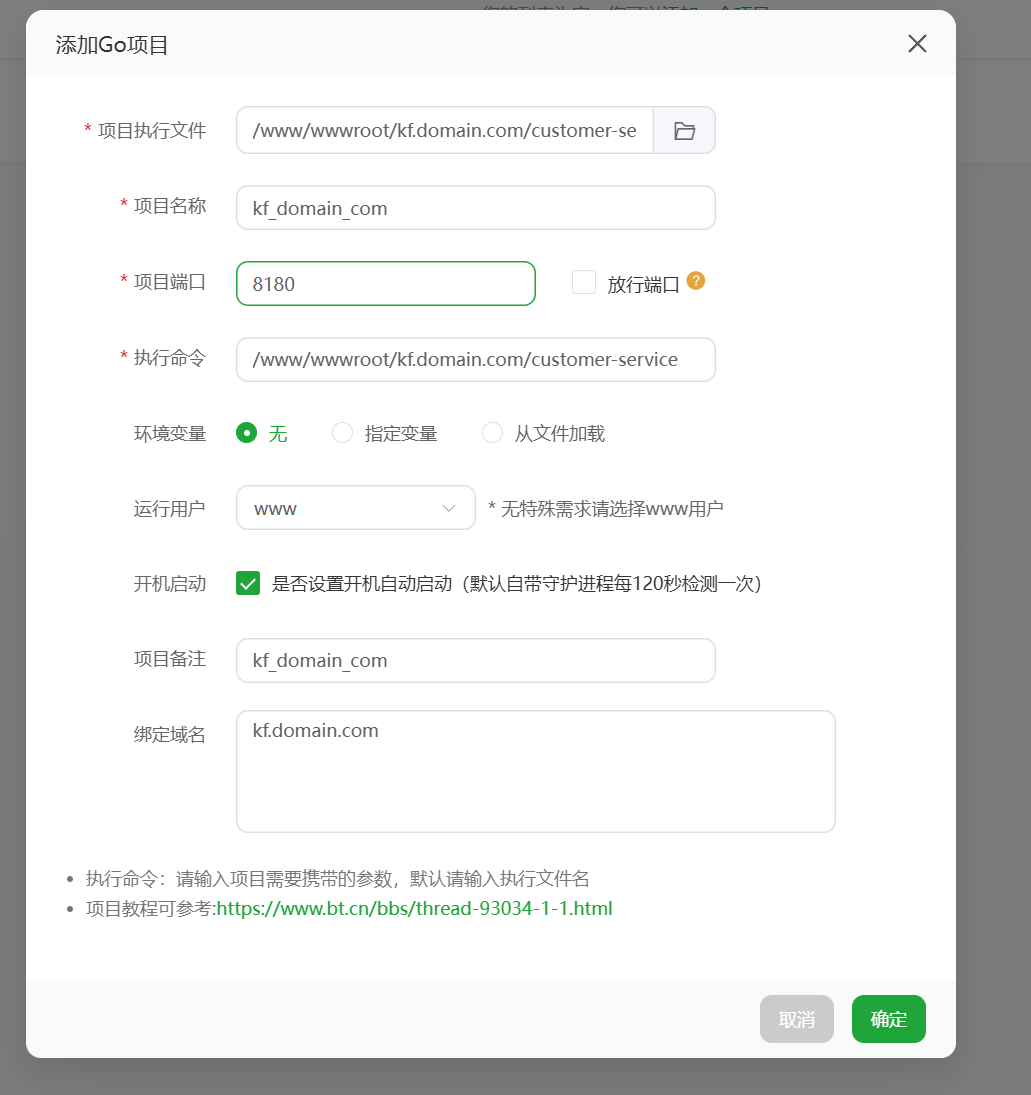Focus the 项目备注 remark field
The height and width of the screenshot is (1095, 1031).
475,661
